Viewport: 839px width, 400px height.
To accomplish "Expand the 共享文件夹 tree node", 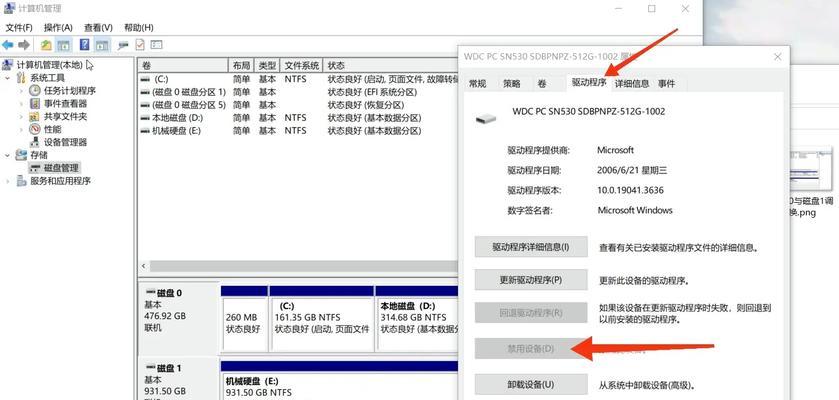I will click(21, 117).
